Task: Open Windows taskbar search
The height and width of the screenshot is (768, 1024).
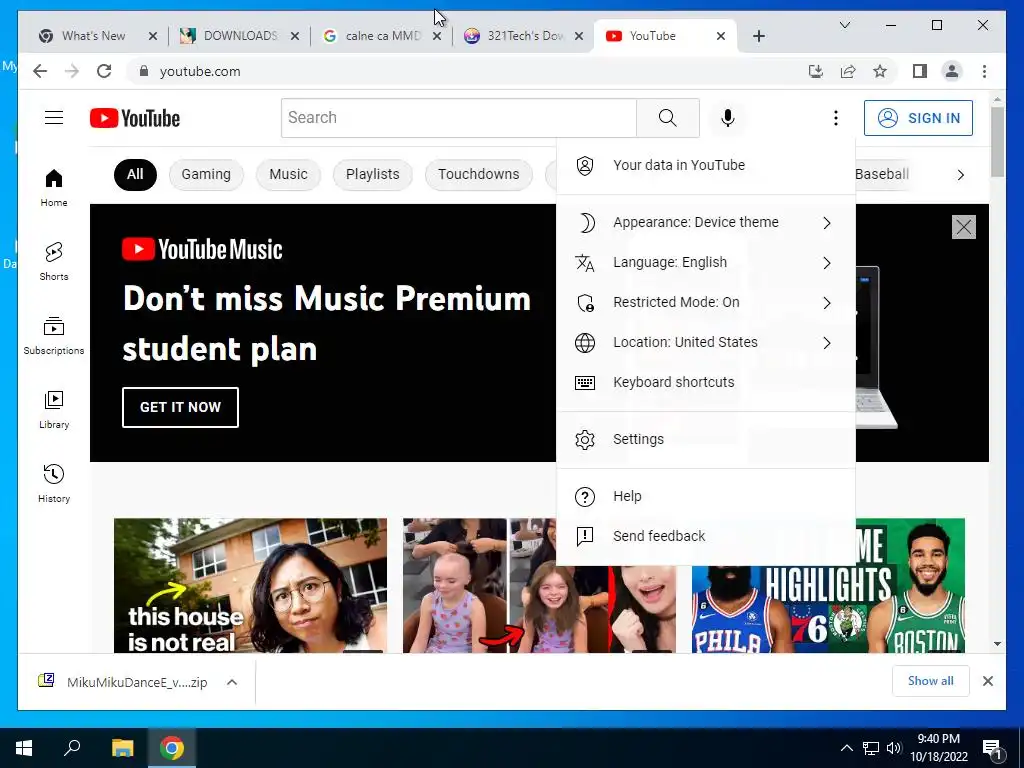Action: pyautogui.click(x=72, y=748)
